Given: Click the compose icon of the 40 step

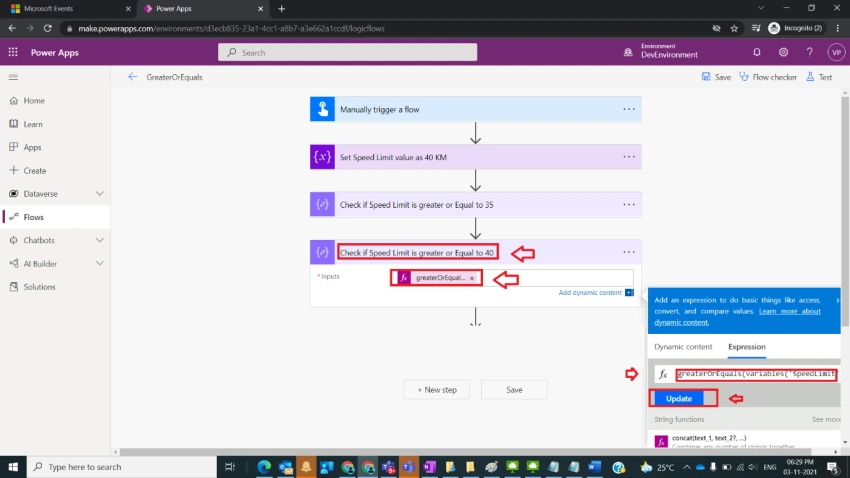Looking at the screenshot, I should tap(323, 253).
